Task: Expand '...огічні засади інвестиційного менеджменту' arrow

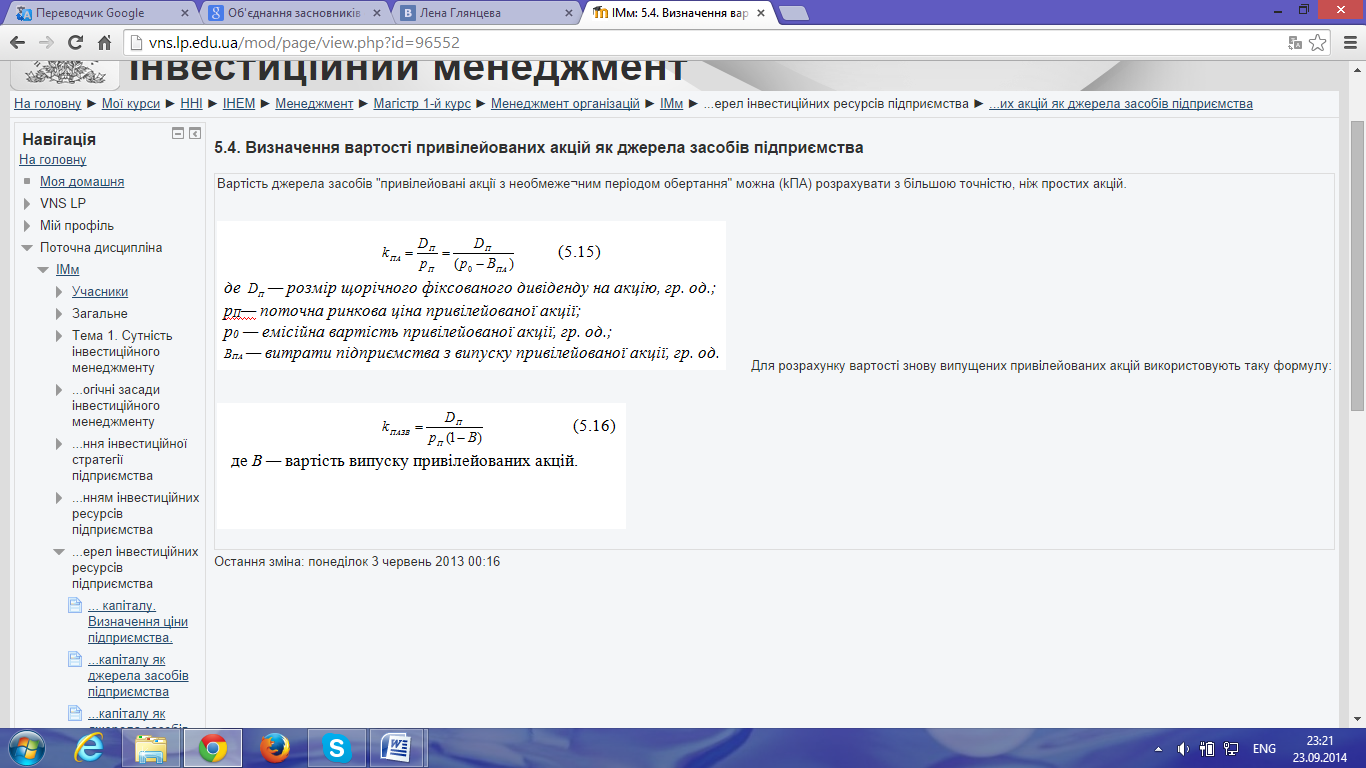Action: [59, 390]
